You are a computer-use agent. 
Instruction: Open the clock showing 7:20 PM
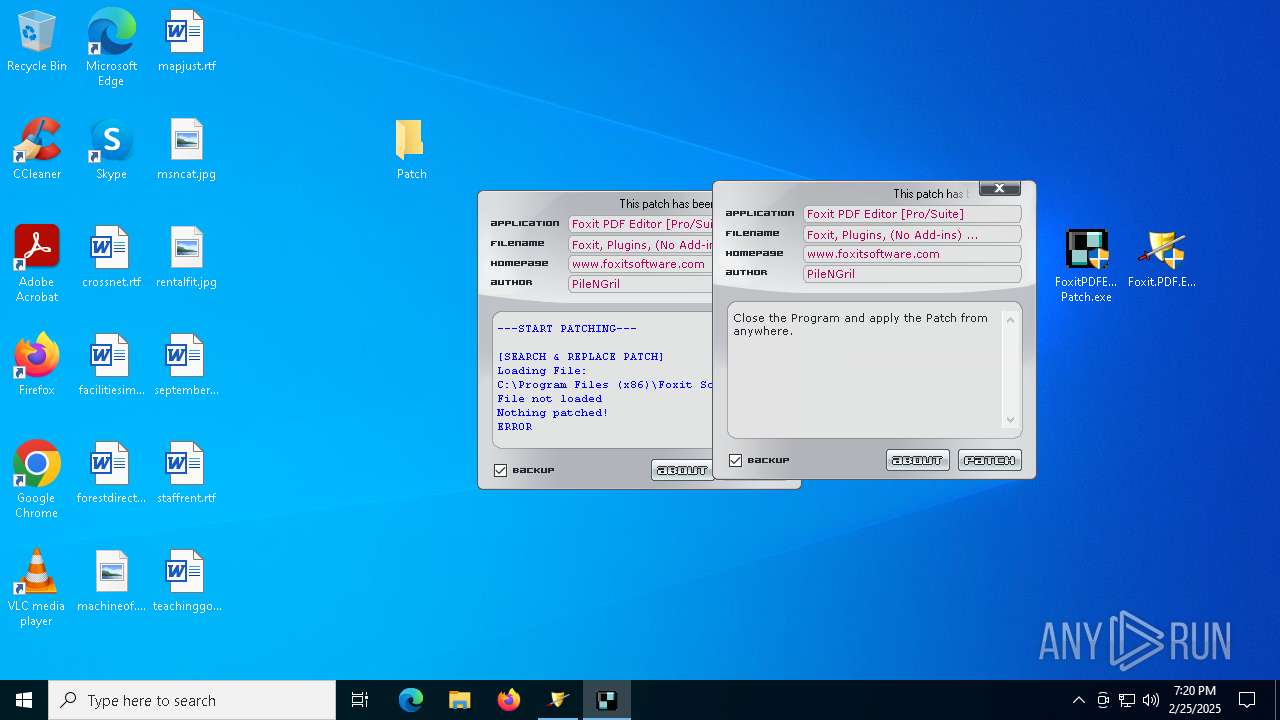(x=1197, y=700)
